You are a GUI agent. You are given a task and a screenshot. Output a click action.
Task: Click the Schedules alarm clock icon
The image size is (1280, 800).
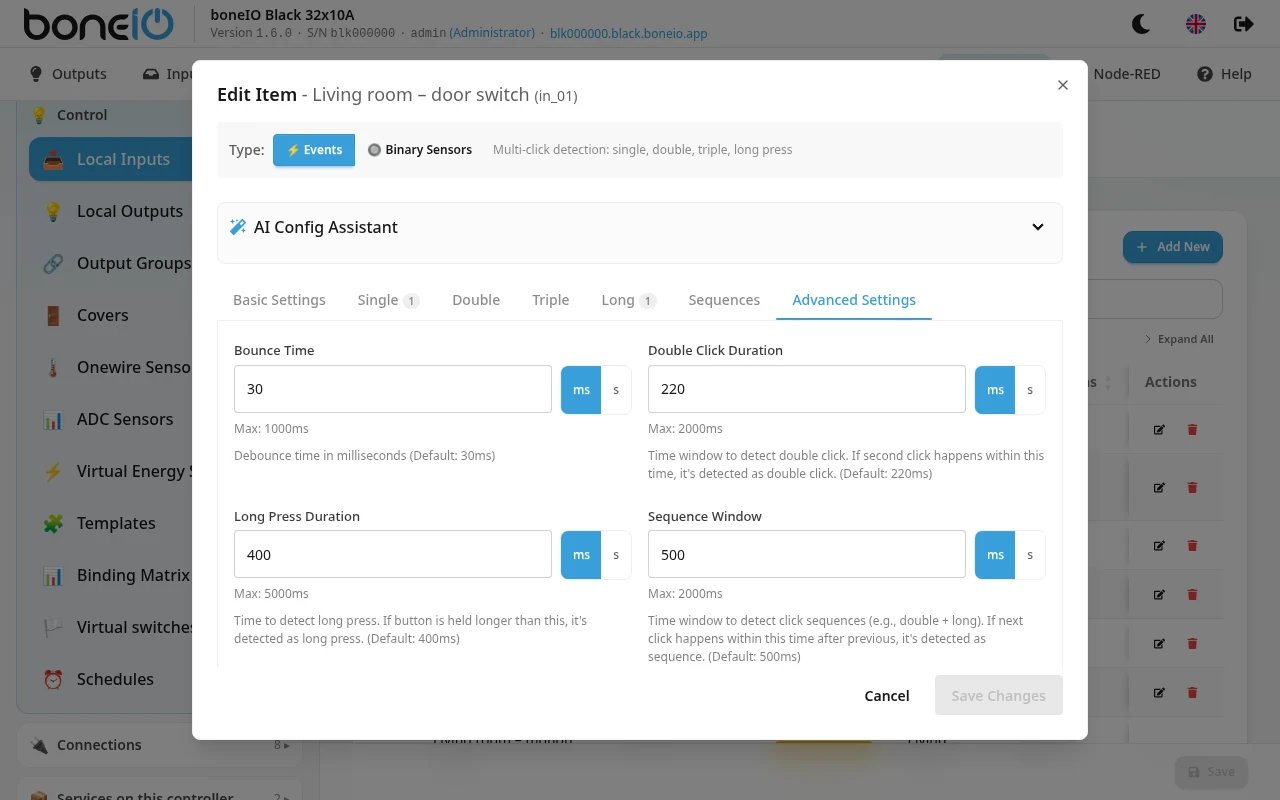(x=53, y=679)
